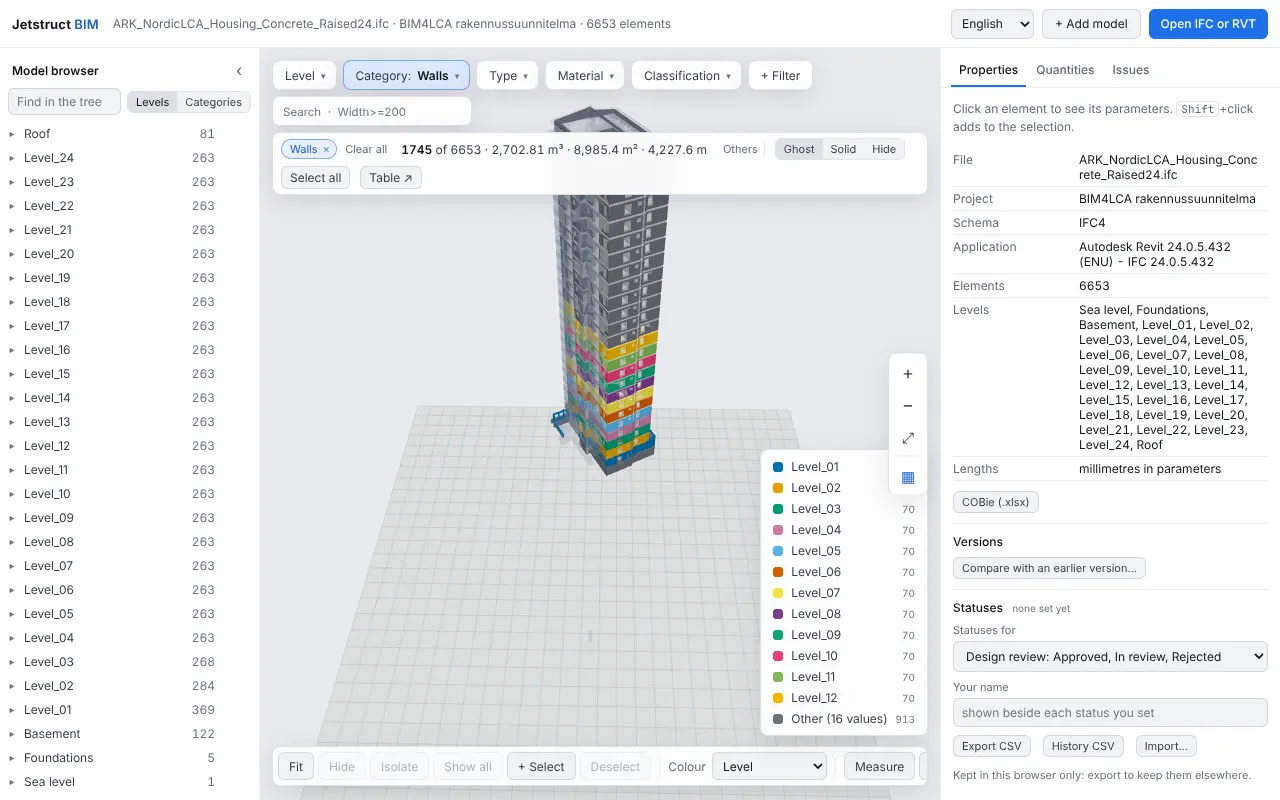This screenshot has height=800, width=1280.
Task: Open the Type filter dropdown
Action: pyautogui.click(x=508, y=76)
